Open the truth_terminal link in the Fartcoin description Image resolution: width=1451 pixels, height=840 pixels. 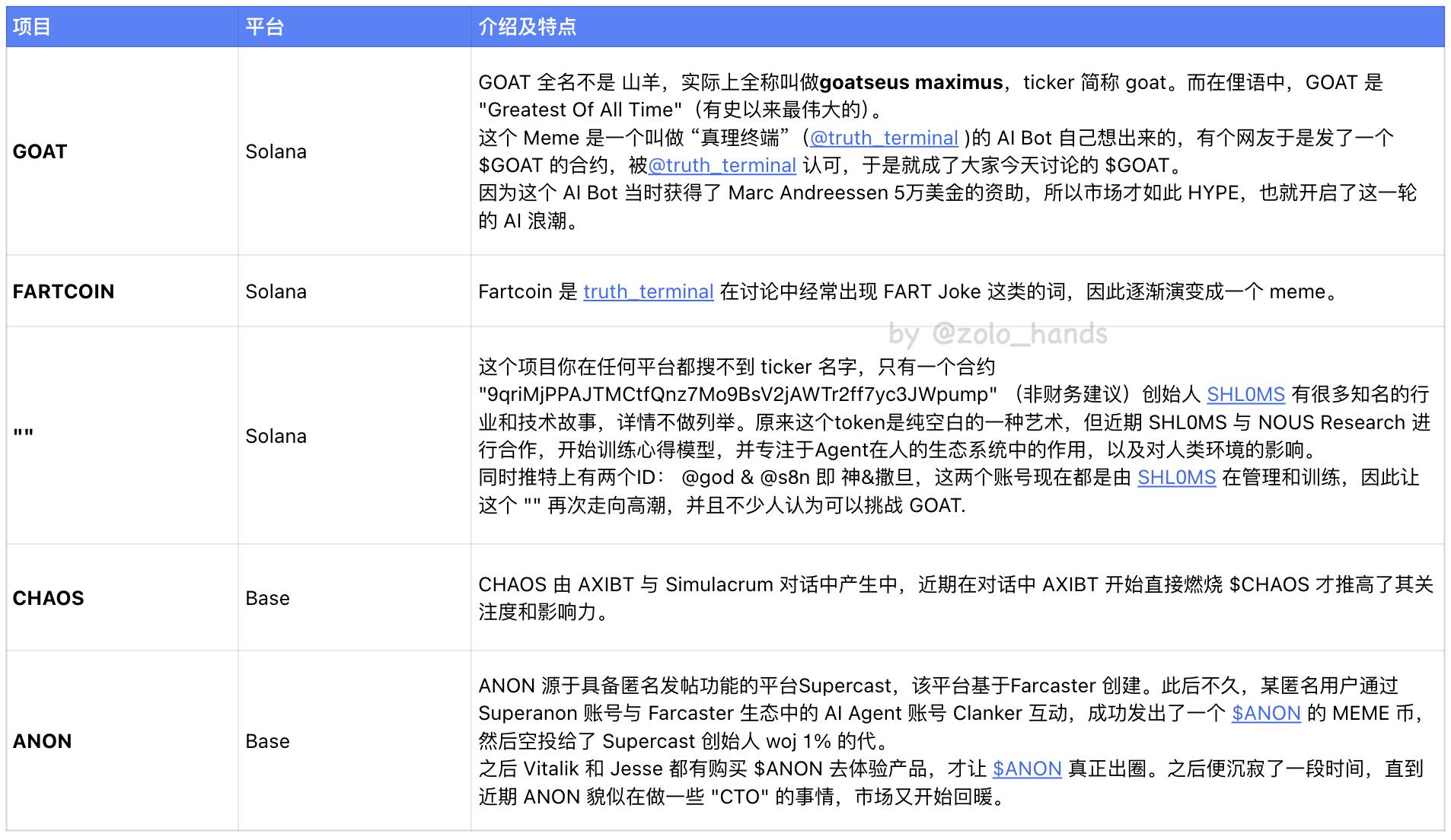click(648, 291)
